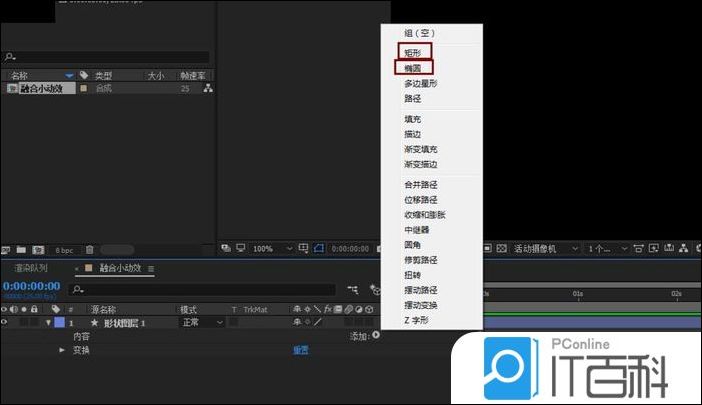Viewport: 702px width, 405px height.
Task: Click the always preview this view icon
Action: tap(226, 248)
